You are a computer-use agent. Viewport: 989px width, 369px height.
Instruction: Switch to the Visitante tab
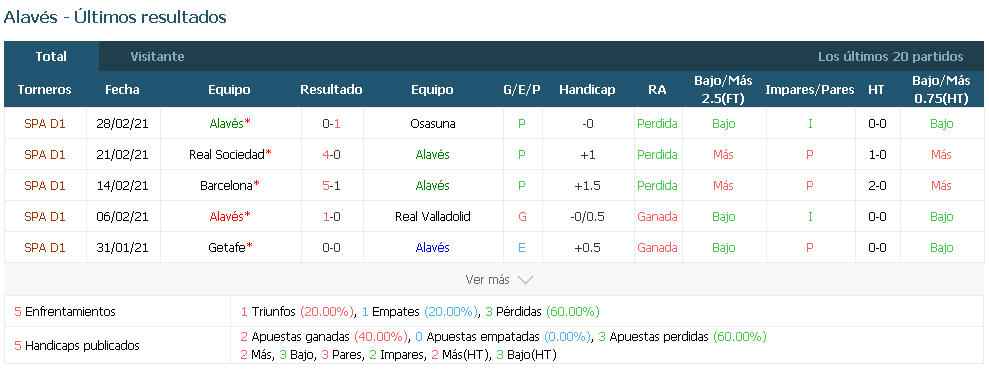point(157,57)
